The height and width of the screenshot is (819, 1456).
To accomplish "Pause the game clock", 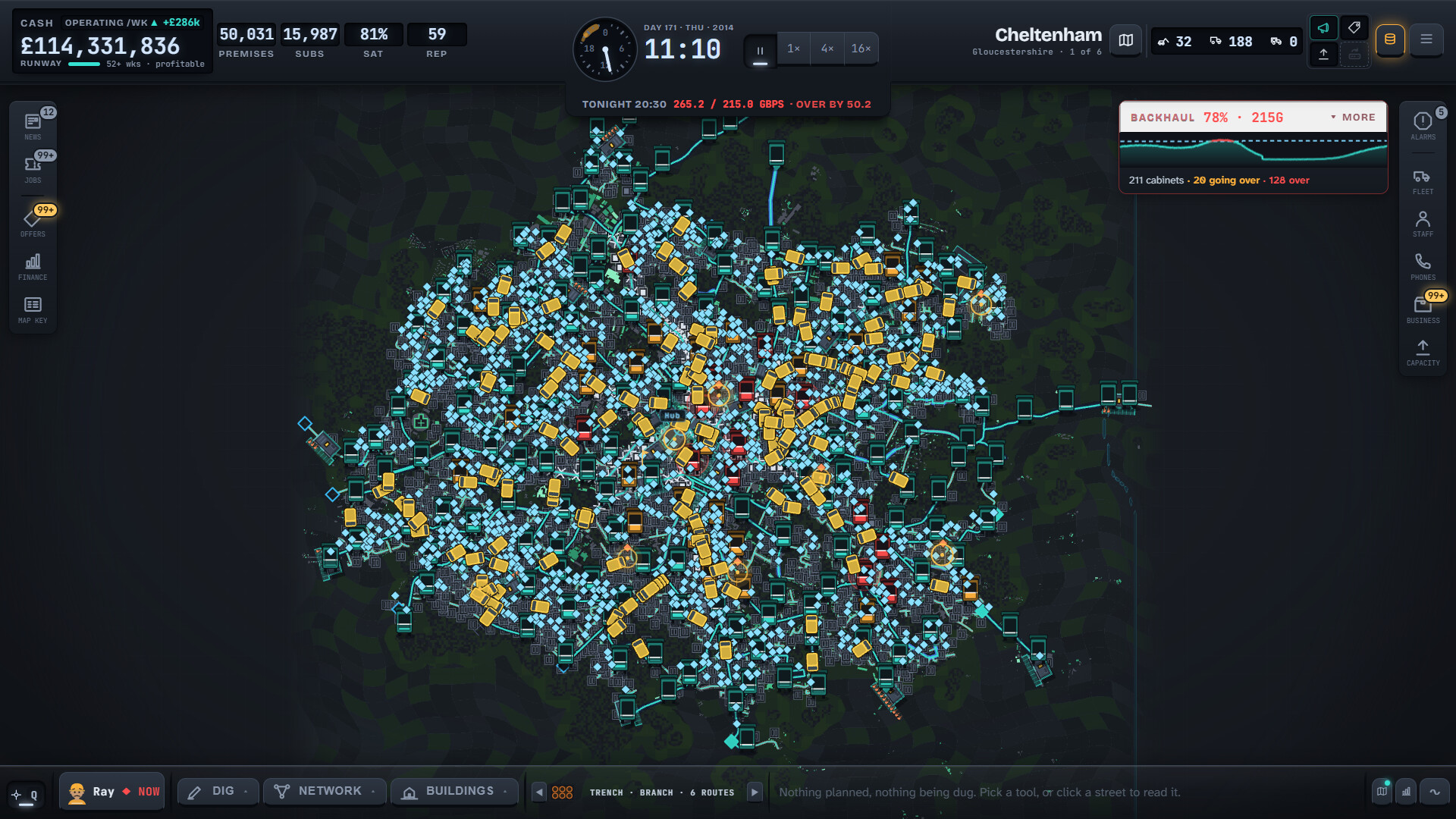I will point(760,49).
